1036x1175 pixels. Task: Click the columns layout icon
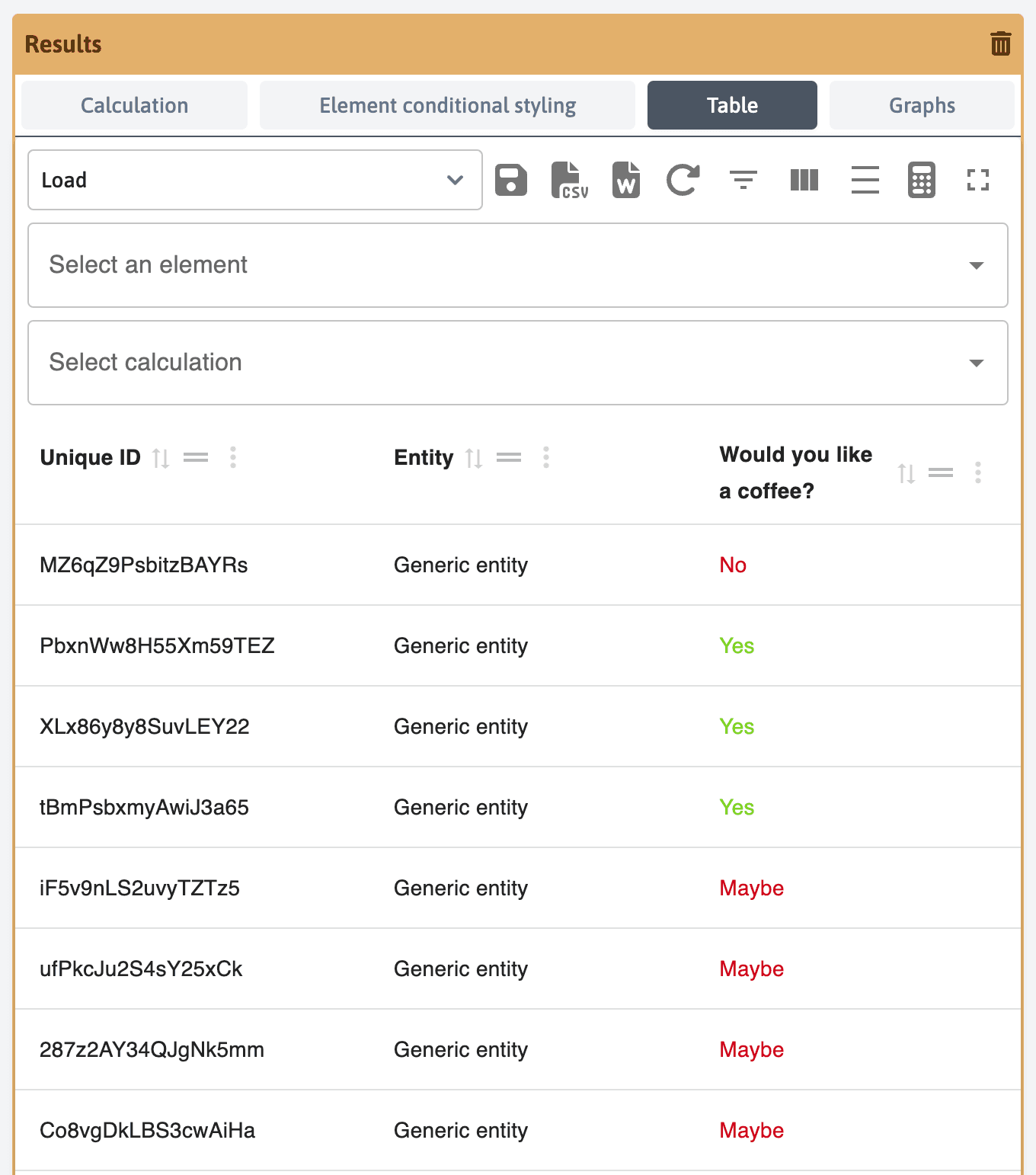804,181
